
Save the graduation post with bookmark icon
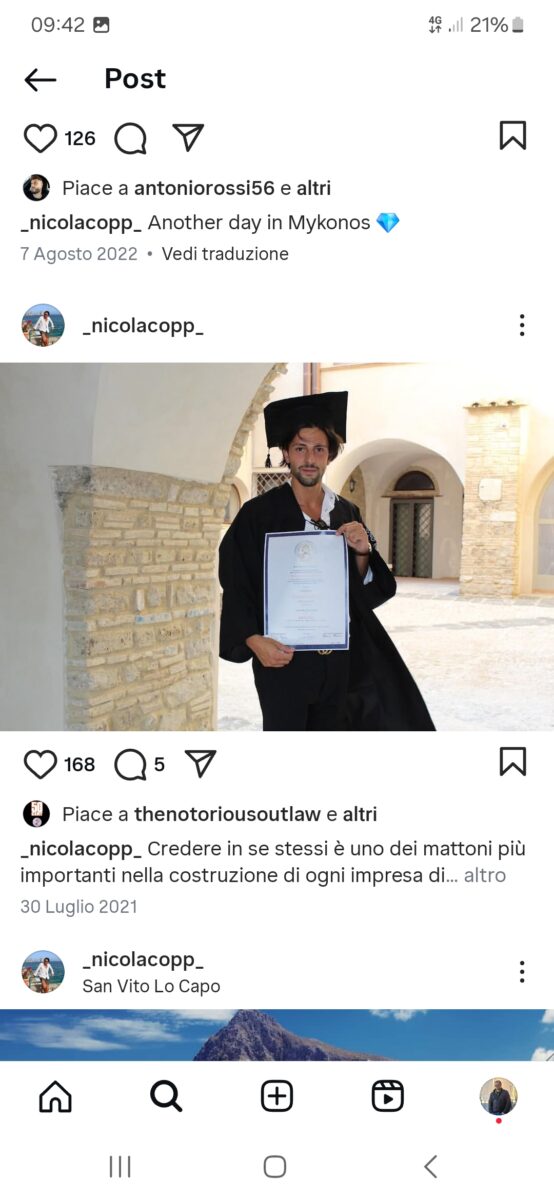(x=513, y=762)
